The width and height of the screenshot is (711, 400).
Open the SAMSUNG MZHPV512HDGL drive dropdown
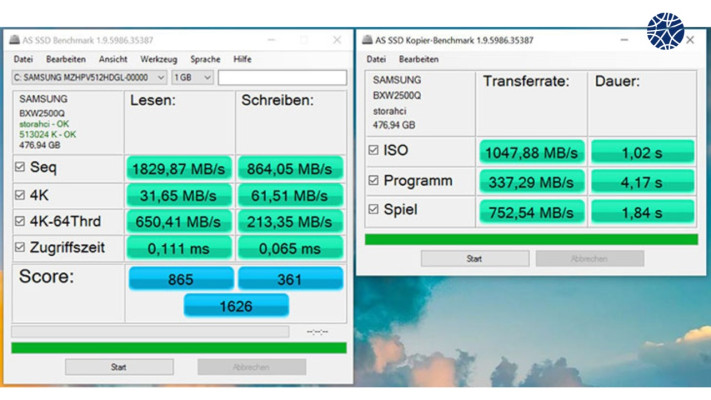(x=89, y=78)
